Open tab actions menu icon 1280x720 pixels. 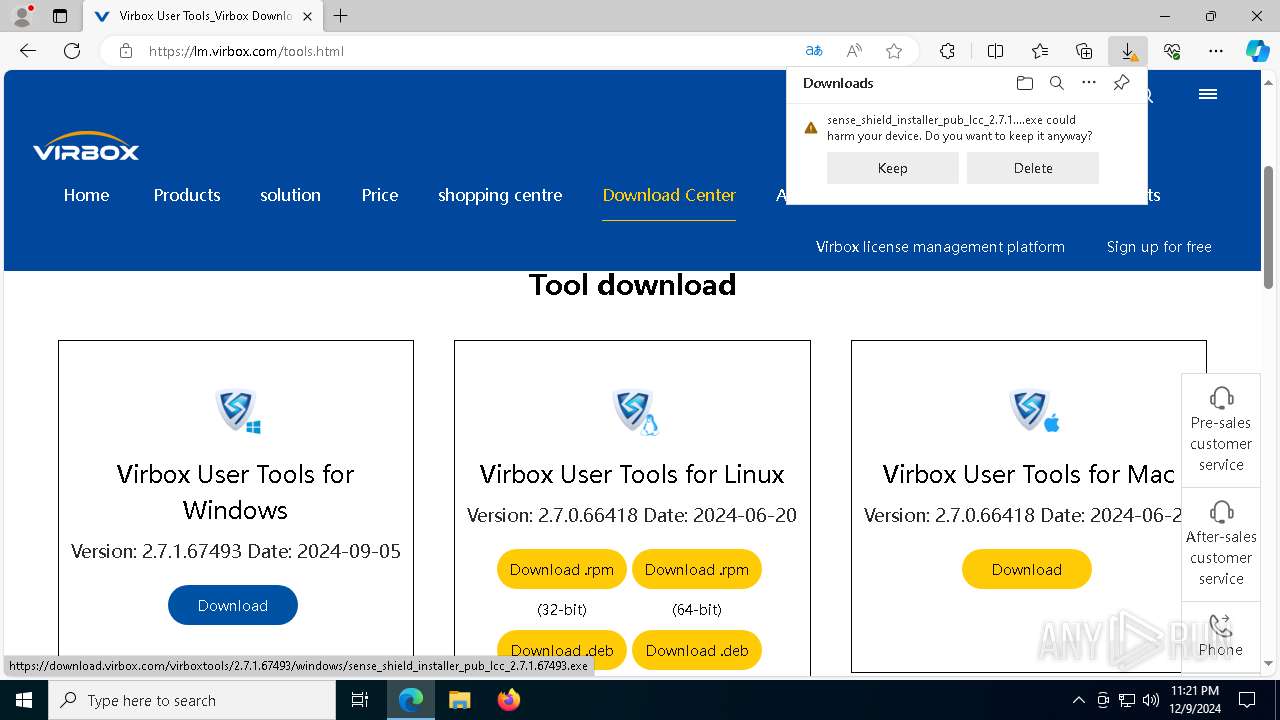(60, 16)
